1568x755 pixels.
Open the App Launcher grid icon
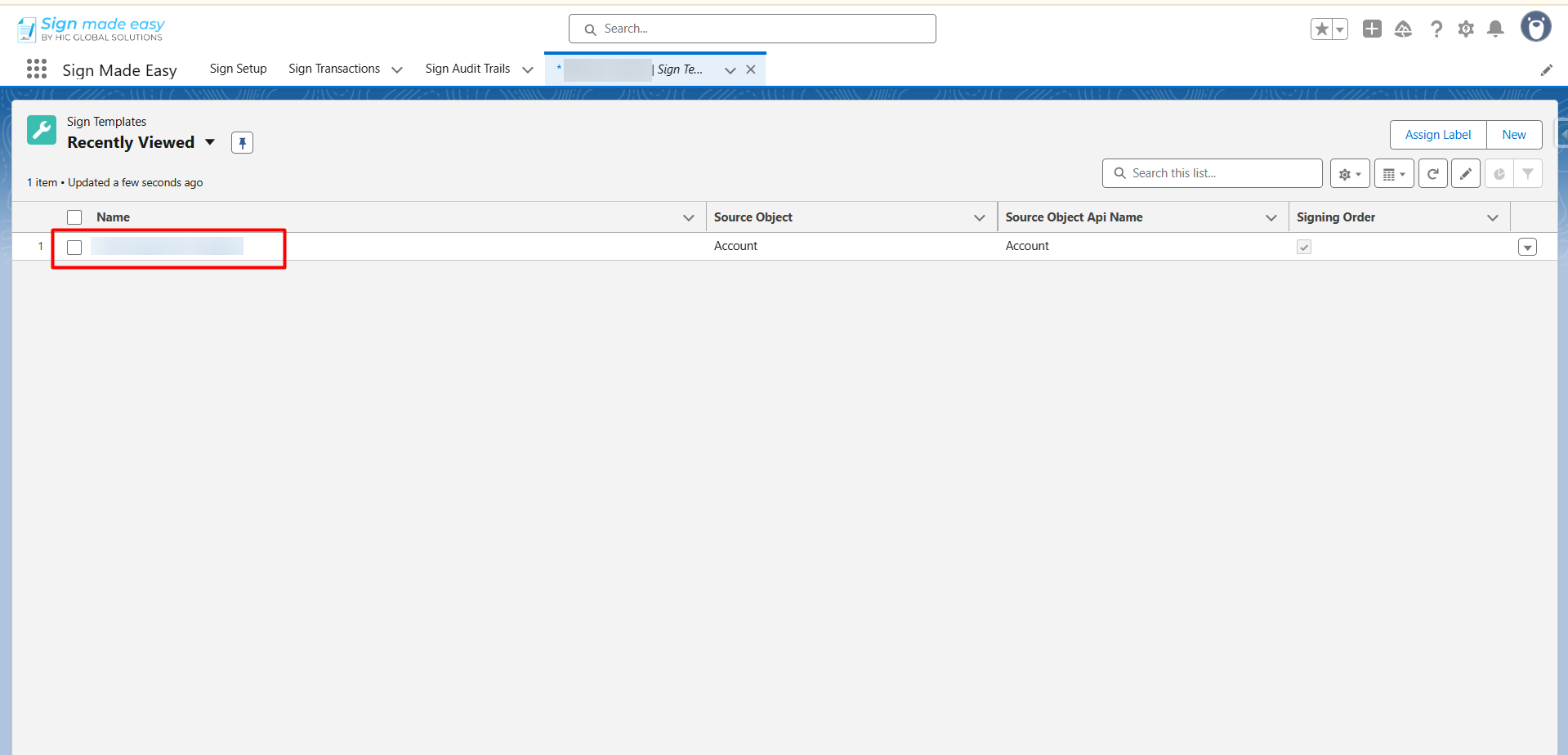pos(37,69)
